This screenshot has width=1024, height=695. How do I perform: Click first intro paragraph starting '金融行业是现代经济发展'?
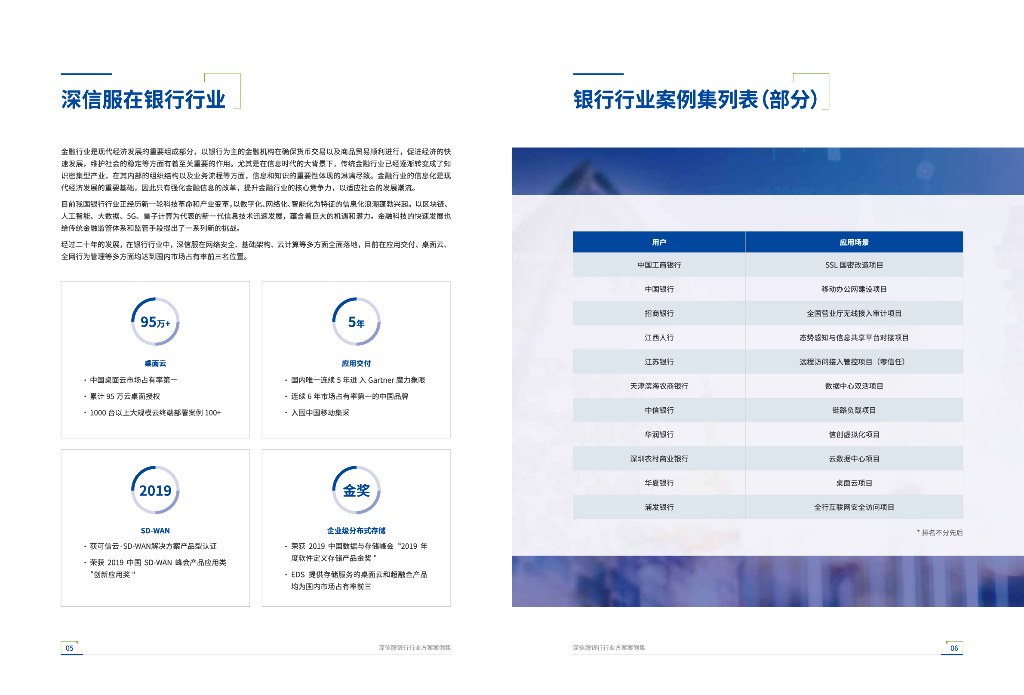point(256,169)
